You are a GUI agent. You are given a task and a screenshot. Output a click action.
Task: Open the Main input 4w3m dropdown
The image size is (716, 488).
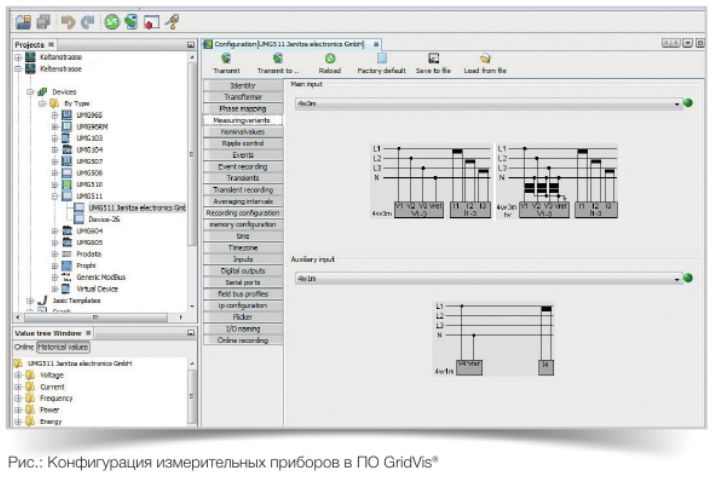676,103
